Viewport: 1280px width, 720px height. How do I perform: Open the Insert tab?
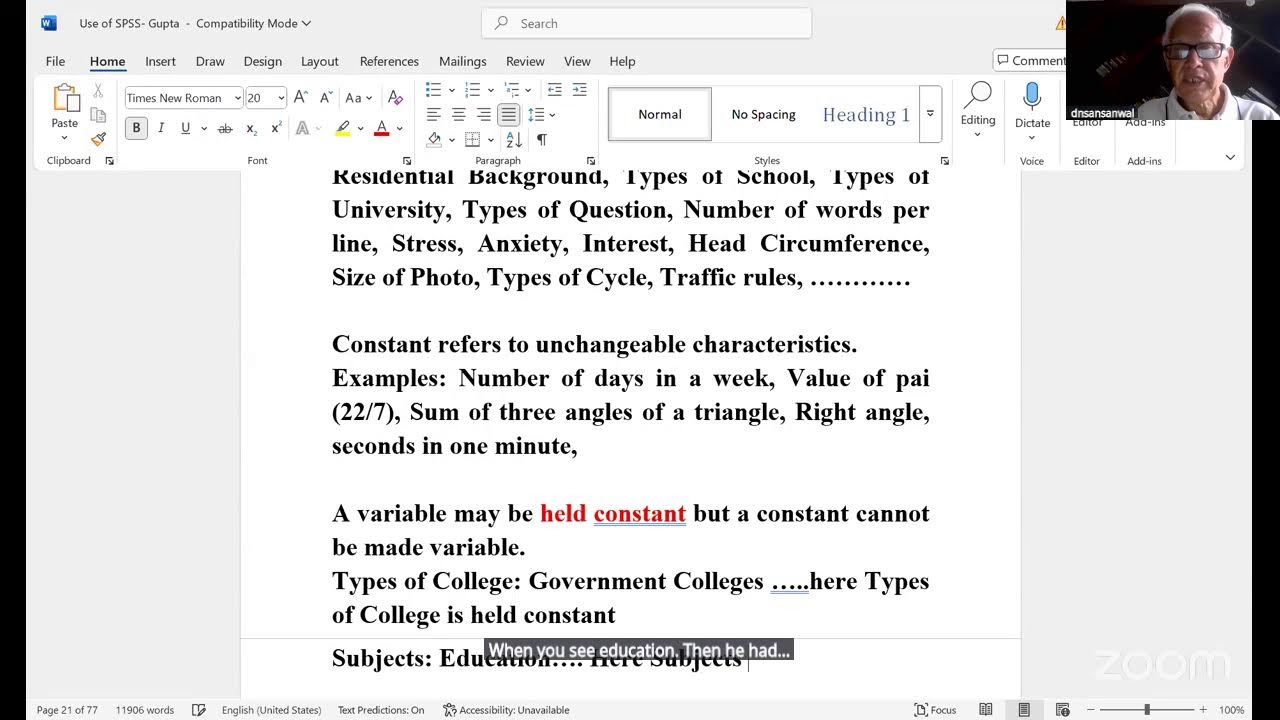coord(160,61)
